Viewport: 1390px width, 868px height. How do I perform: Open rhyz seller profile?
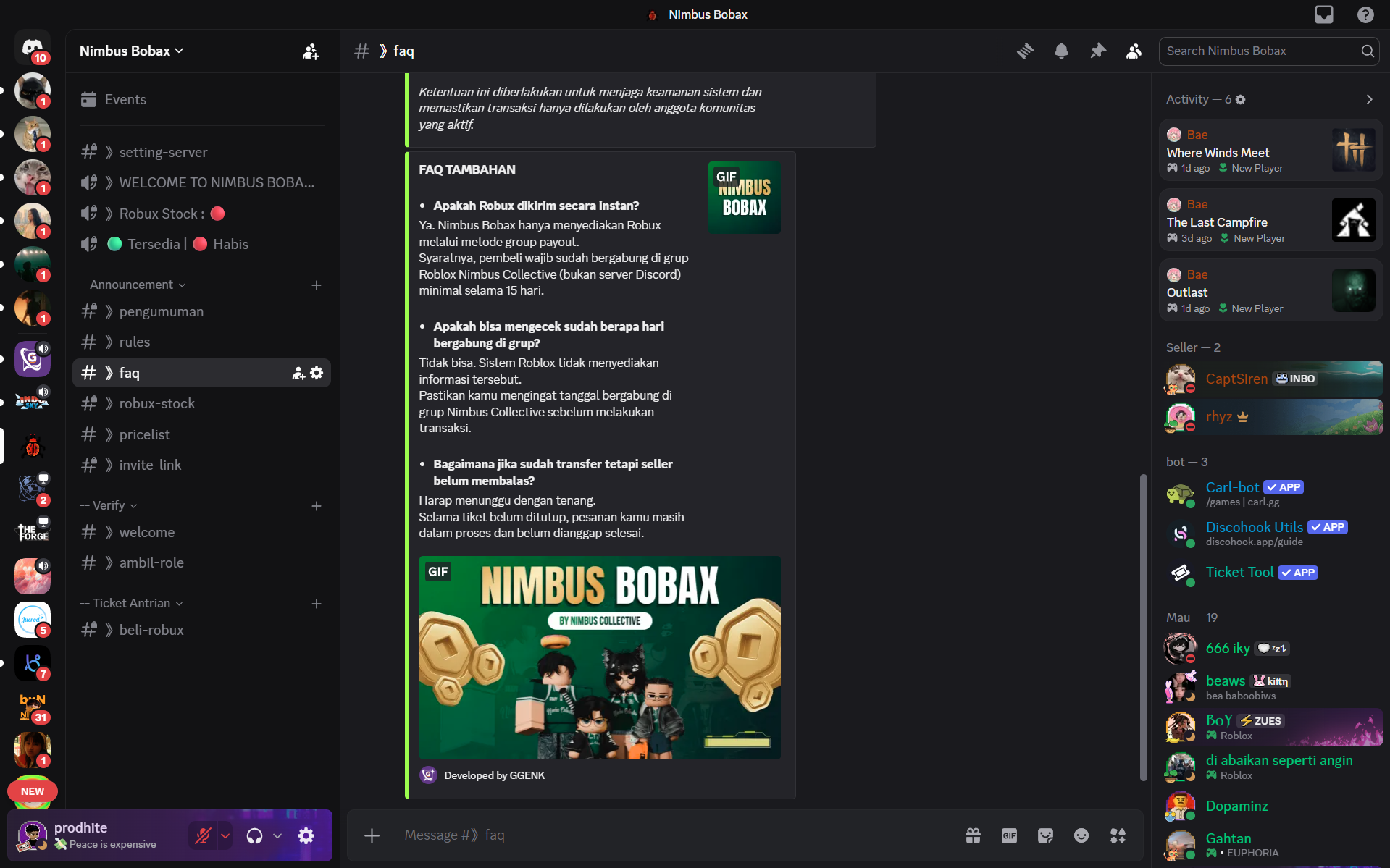pyautogui.click(x=1271, y=417)
